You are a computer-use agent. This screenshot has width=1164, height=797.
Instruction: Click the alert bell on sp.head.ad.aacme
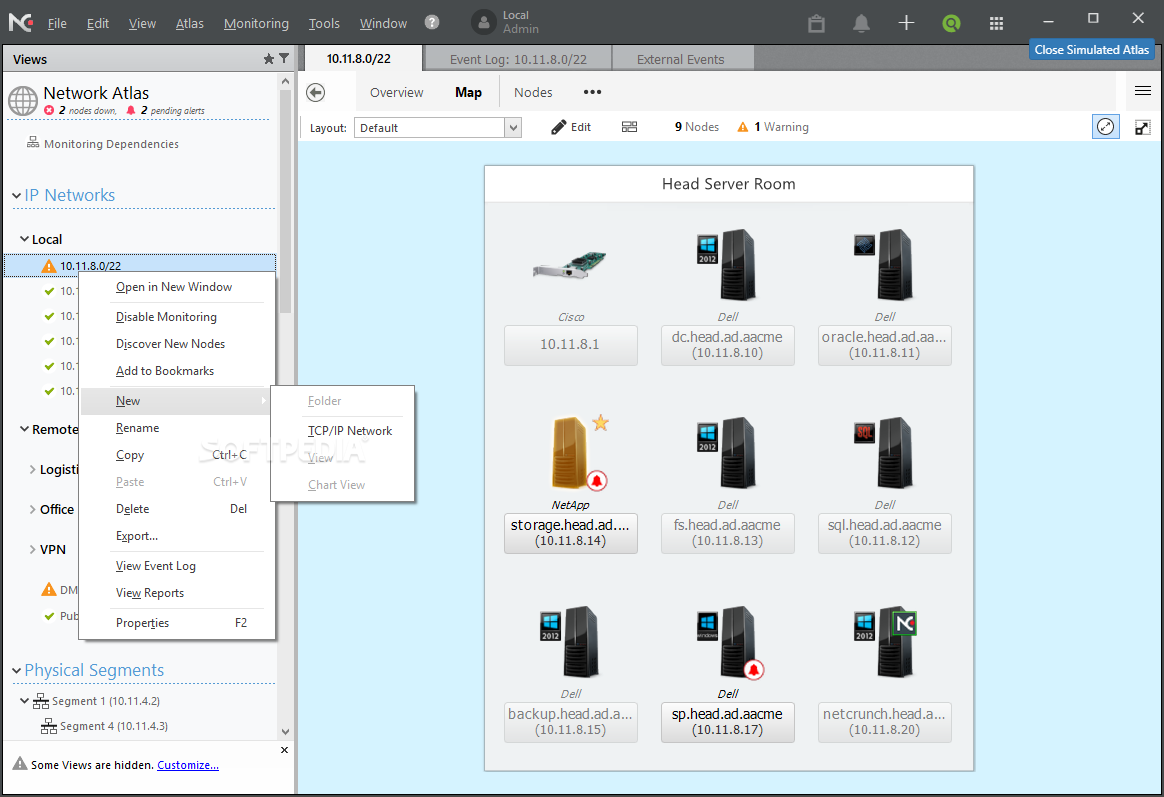click(x=753, y=669)
